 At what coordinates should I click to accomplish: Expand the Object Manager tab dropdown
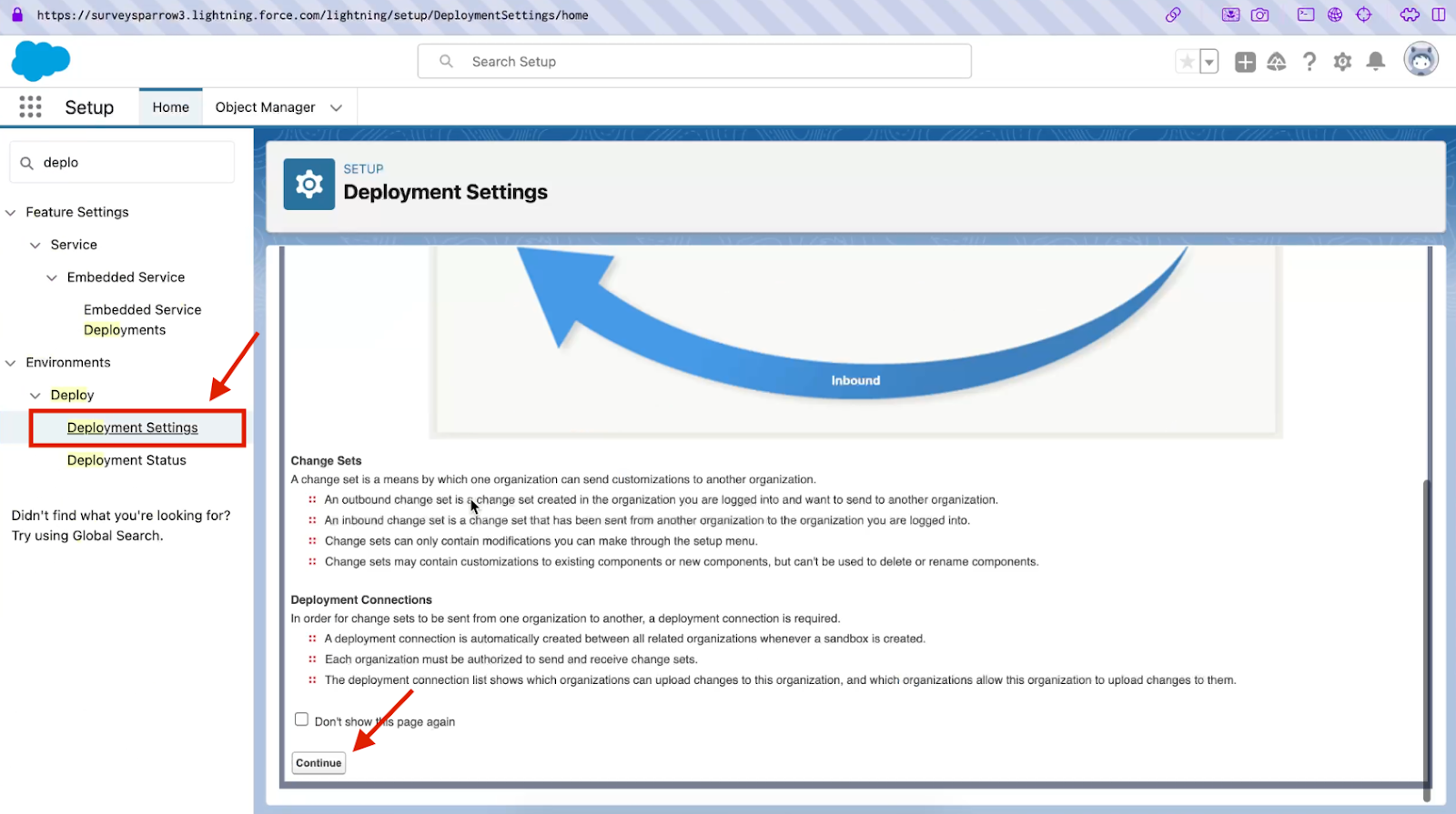(x=337, y=107)
